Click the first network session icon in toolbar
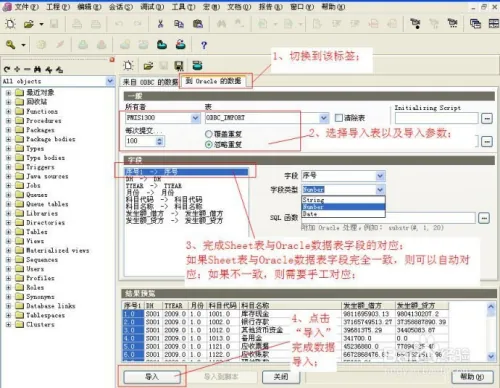 pyautogui.click(x=415, y=23)
